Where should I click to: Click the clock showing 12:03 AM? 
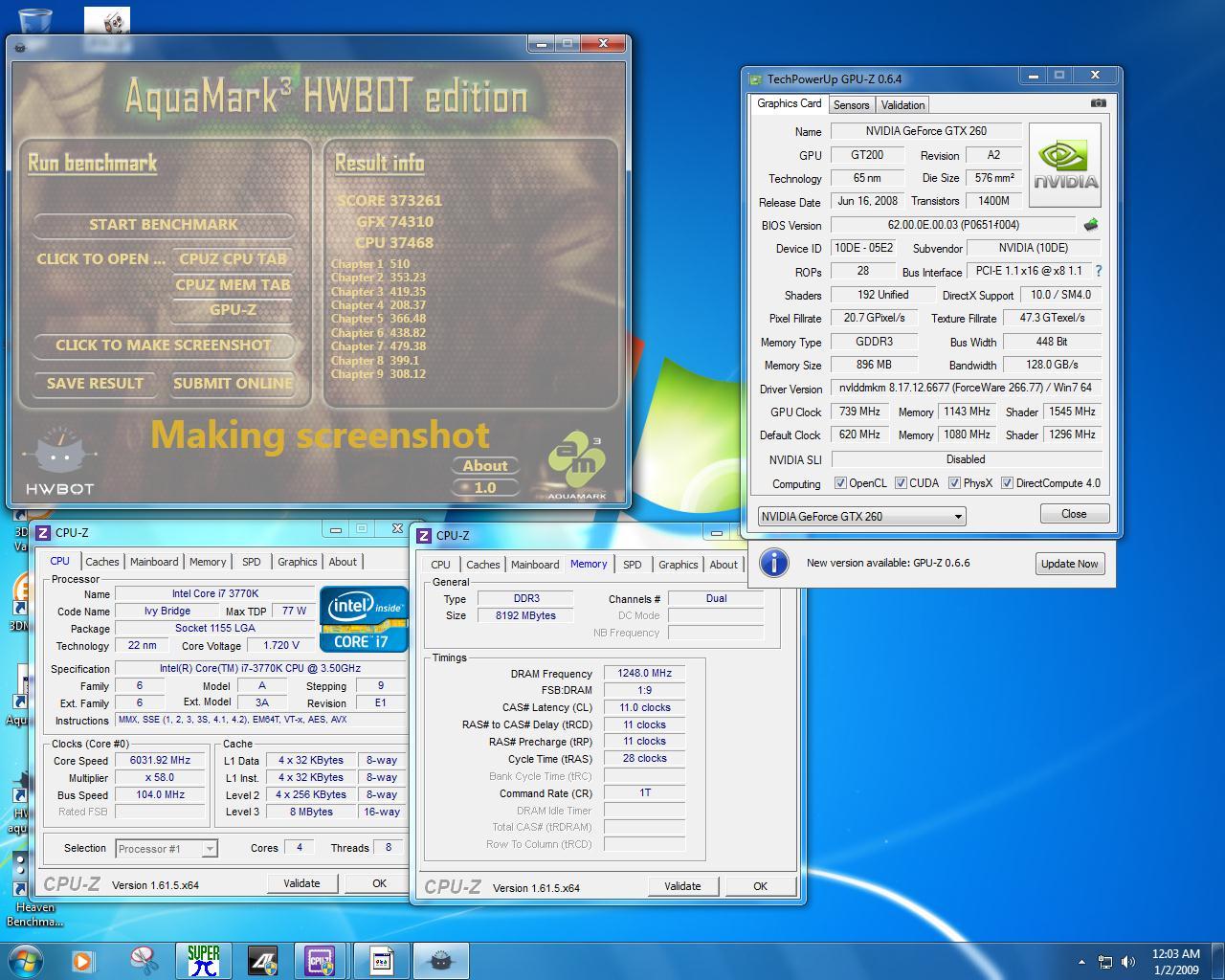[1175, 954]
